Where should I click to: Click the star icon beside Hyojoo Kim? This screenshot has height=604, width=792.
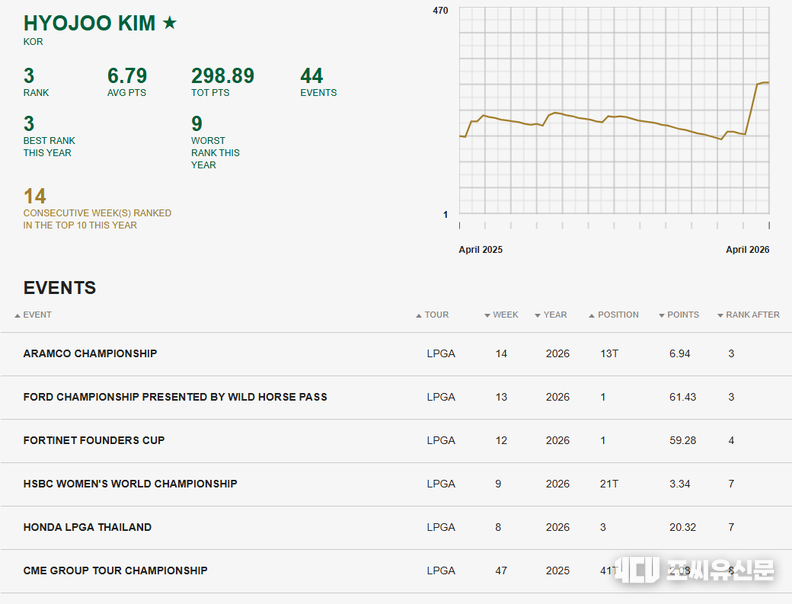tap(170, 23)
